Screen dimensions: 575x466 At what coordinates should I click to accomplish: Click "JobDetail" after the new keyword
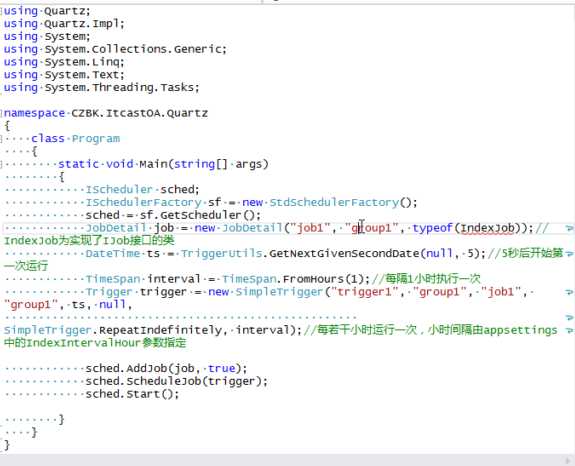(x=252, y=228)
